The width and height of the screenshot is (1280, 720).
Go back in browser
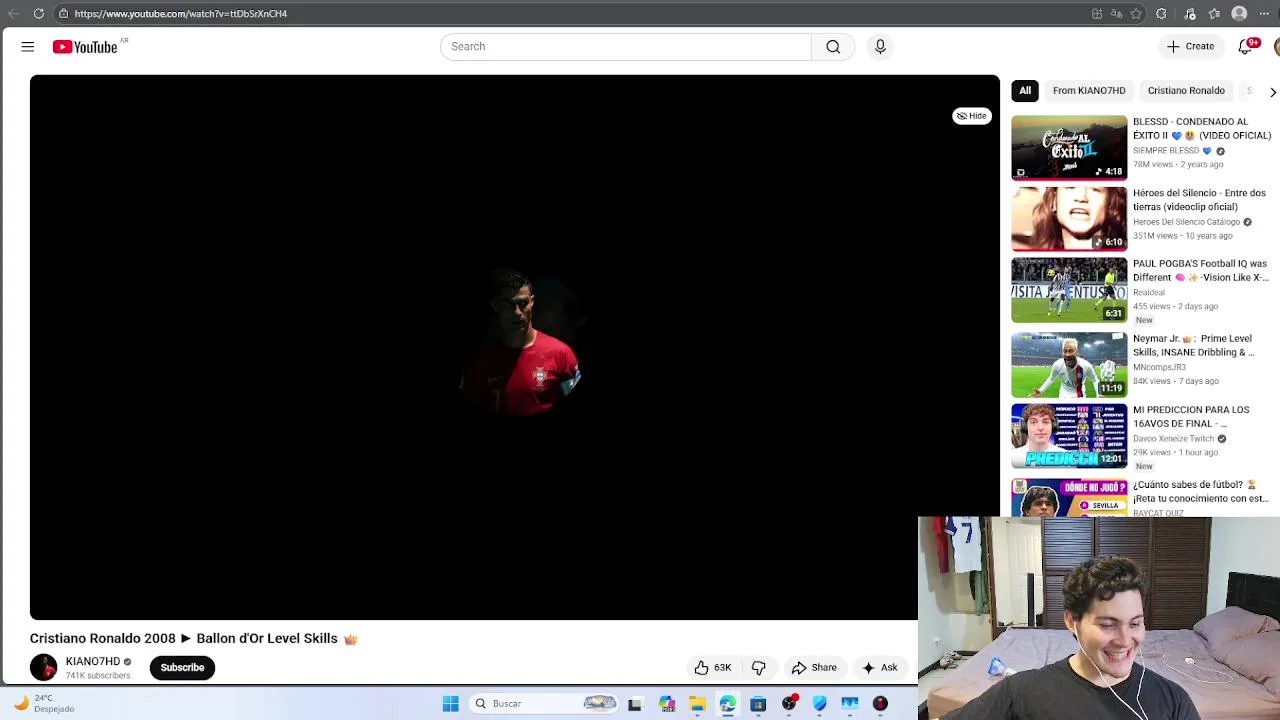(13, 14)
